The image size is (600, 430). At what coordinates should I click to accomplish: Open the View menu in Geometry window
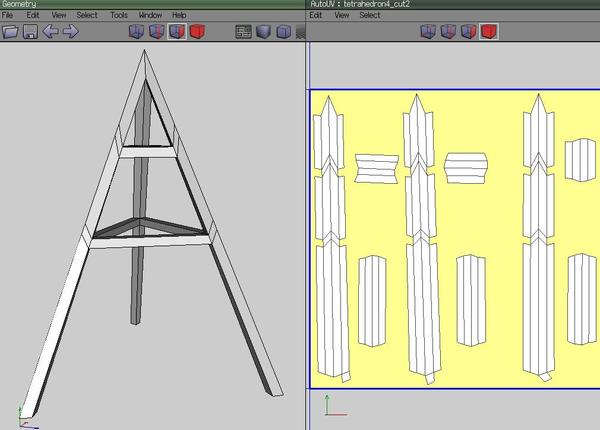tap(59, 15)
